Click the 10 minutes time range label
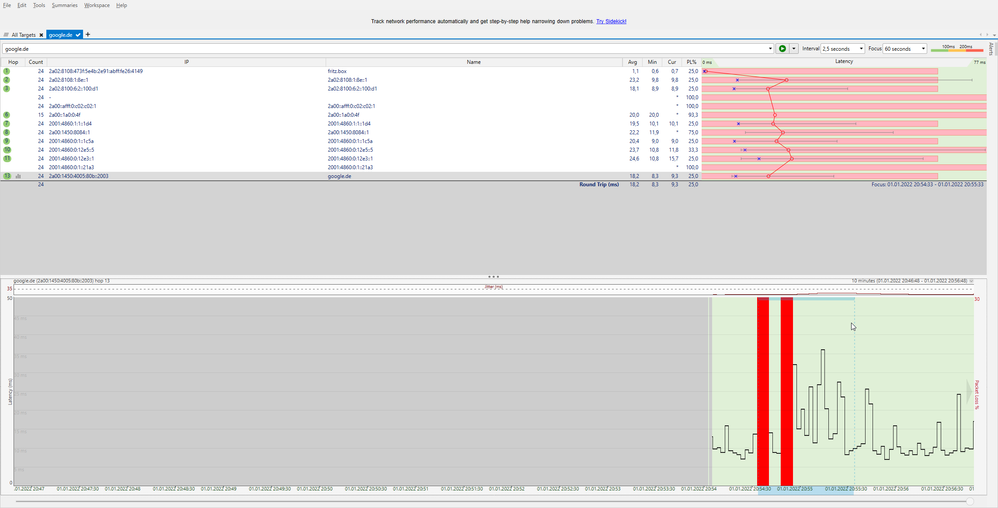The width and height of the screenshot is (998, 508). [910, 280]
